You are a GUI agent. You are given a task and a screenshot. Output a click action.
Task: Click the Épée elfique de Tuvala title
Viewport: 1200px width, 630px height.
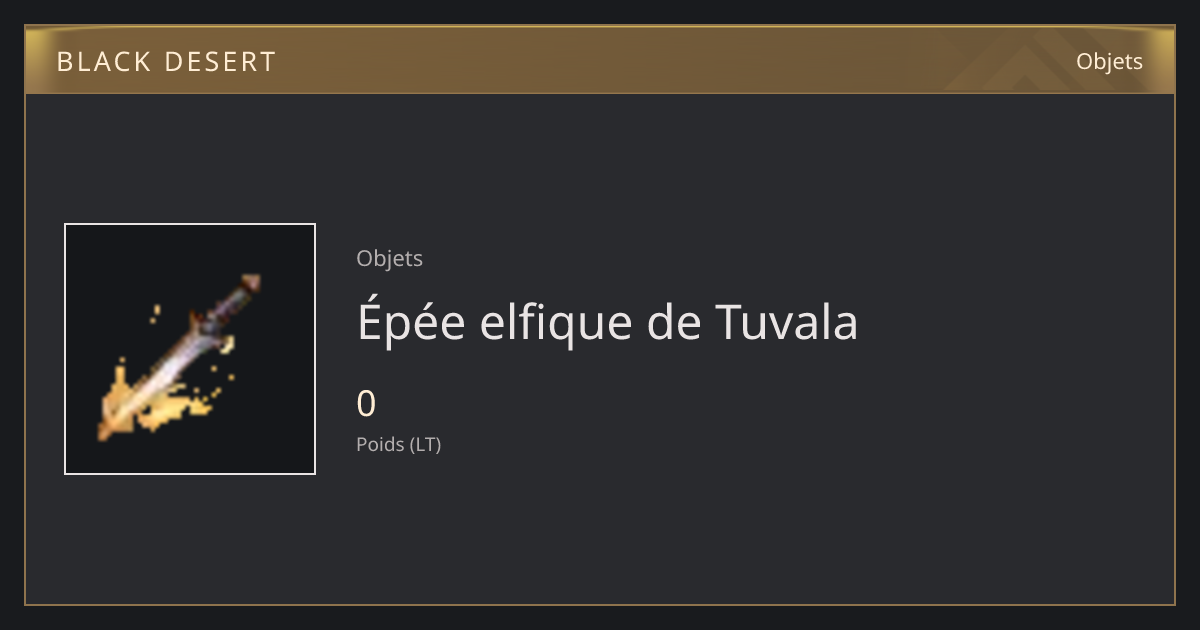pos(607,322)
